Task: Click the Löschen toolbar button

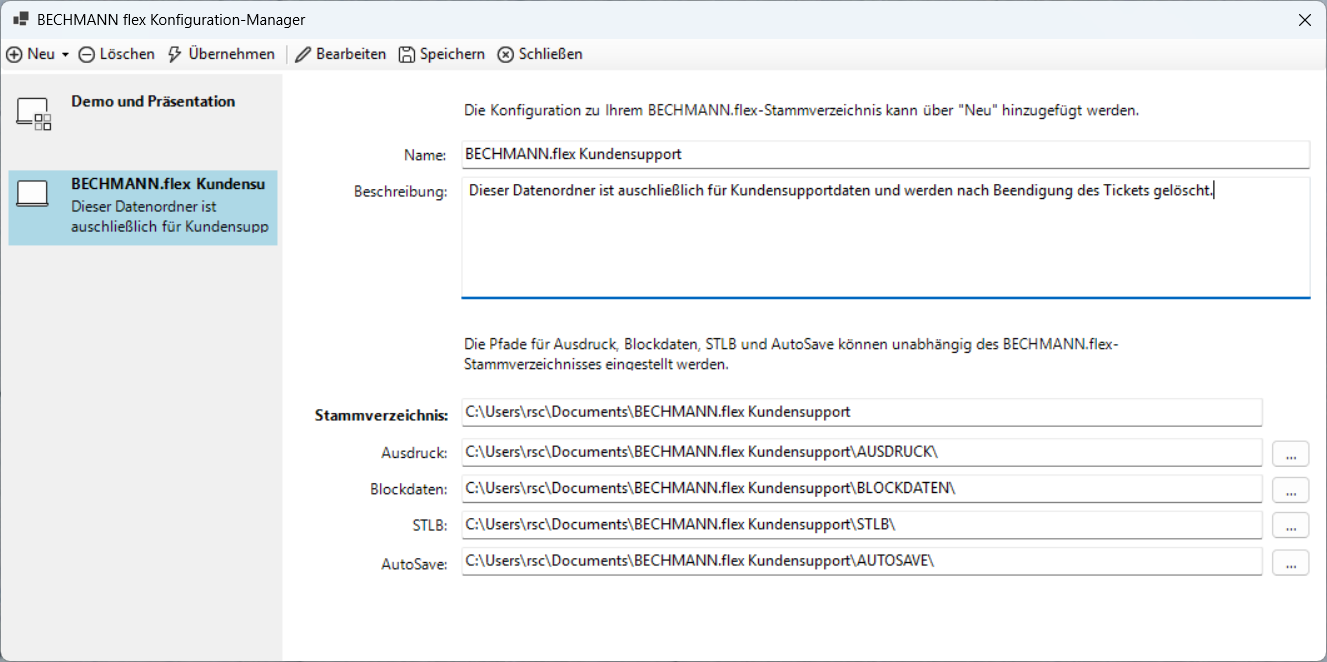Action: (x=117, y=54)
